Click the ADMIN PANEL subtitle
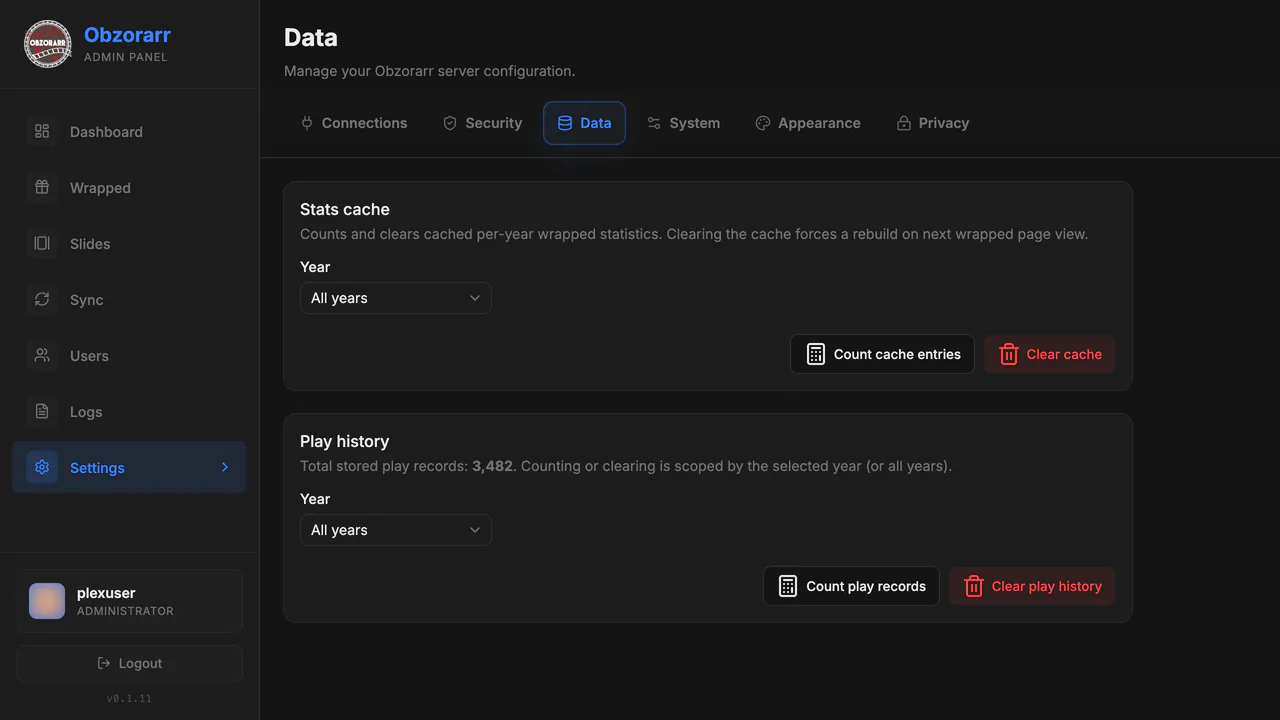The width and height of the screenshot is (1280, 720). tap(126, 57)
